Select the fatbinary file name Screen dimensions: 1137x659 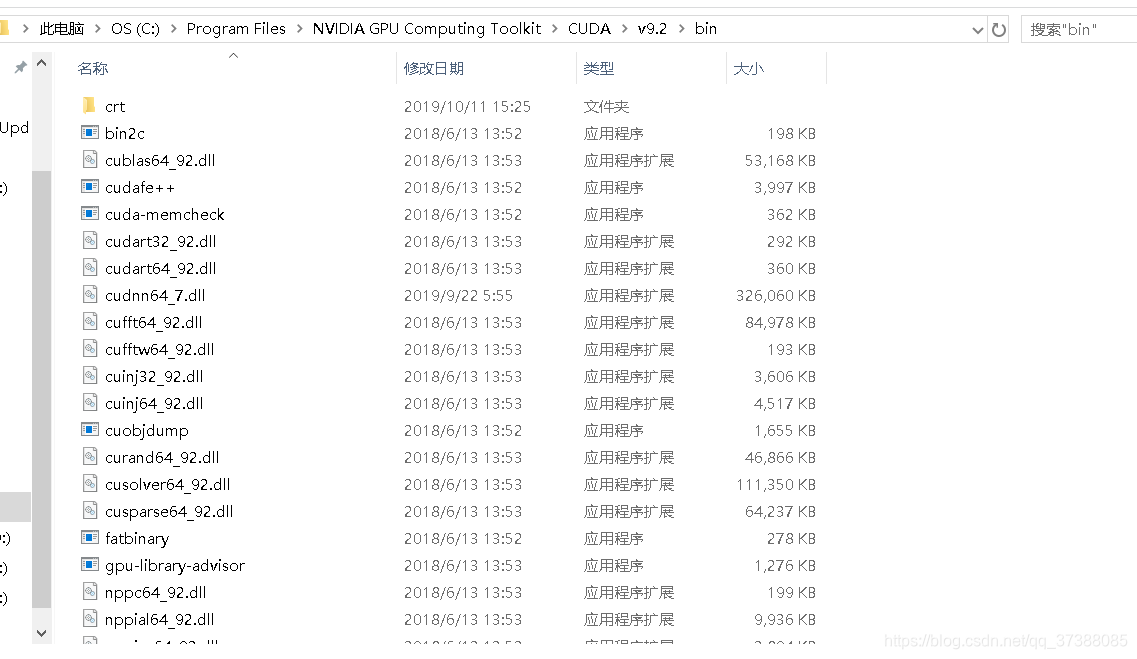[137, 539]
